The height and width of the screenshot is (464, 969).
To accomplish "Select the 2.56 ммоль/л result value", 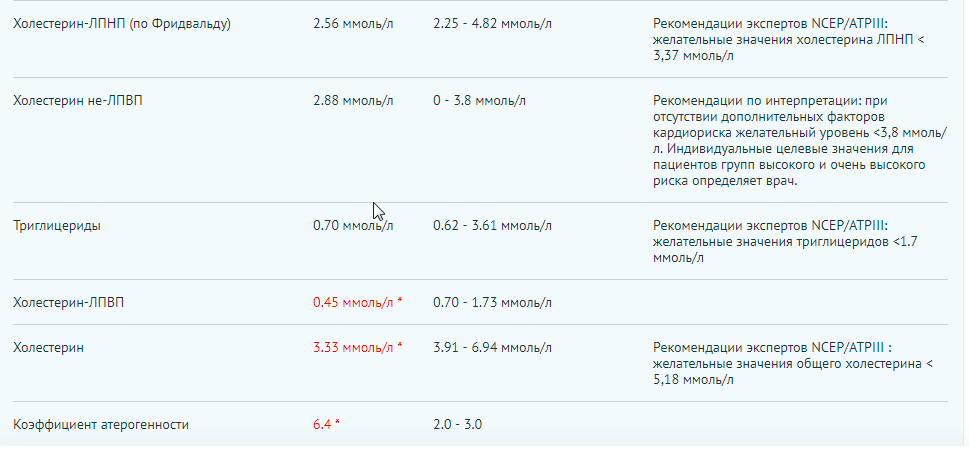I will [x=353, y=23].
